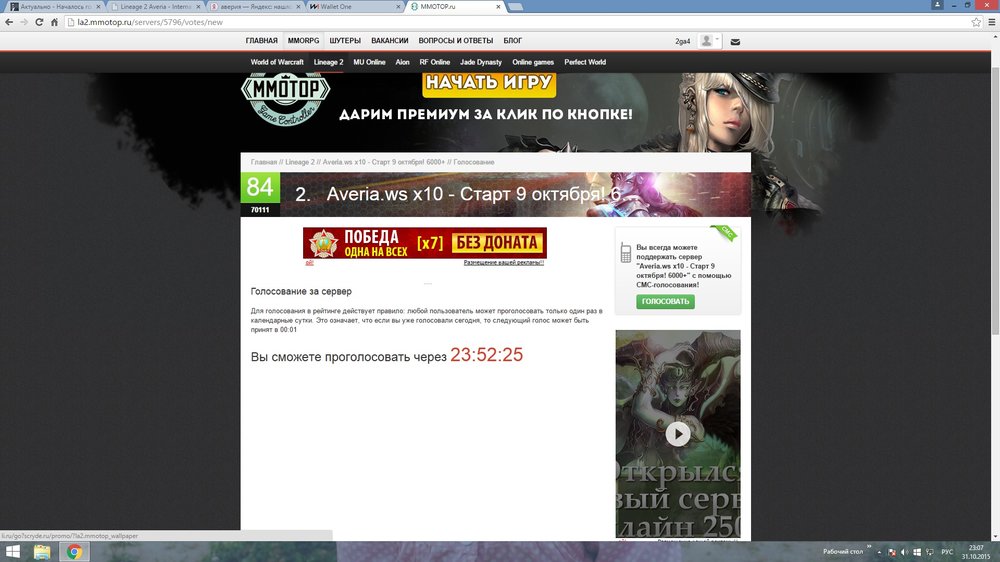
Task: Click the Lineage 2 breadcrumb link
Action: 300,162
